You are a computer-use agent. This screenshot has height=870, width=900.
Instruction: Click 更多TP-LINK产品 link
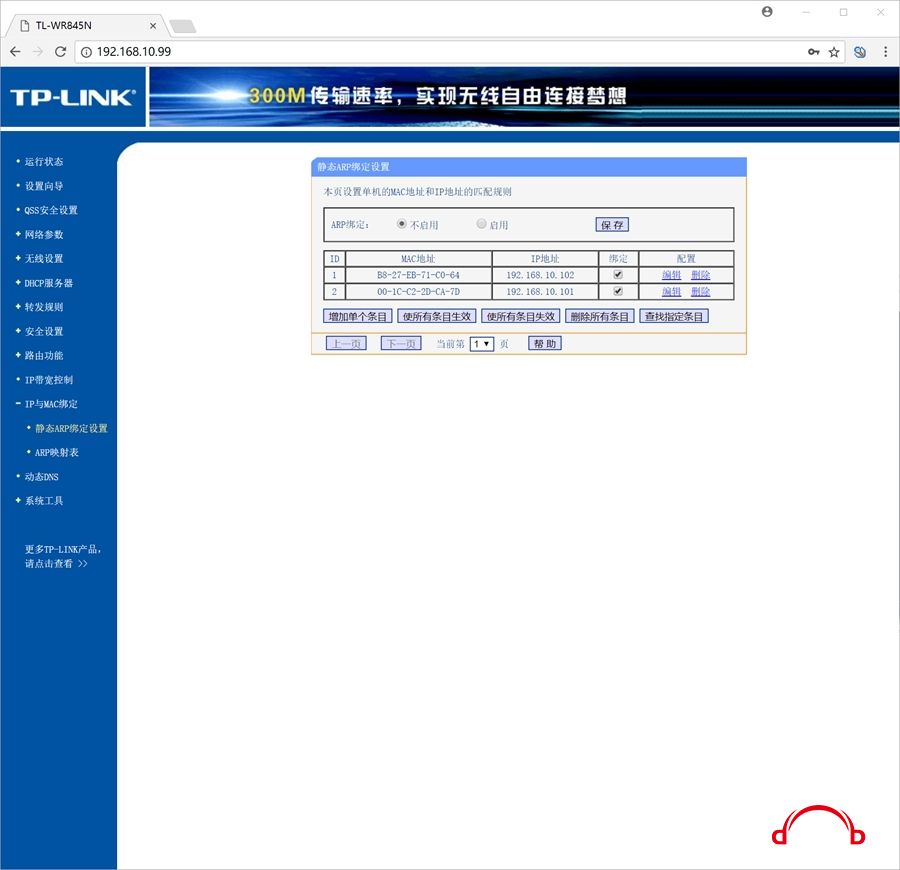click(x=62, y=556)
